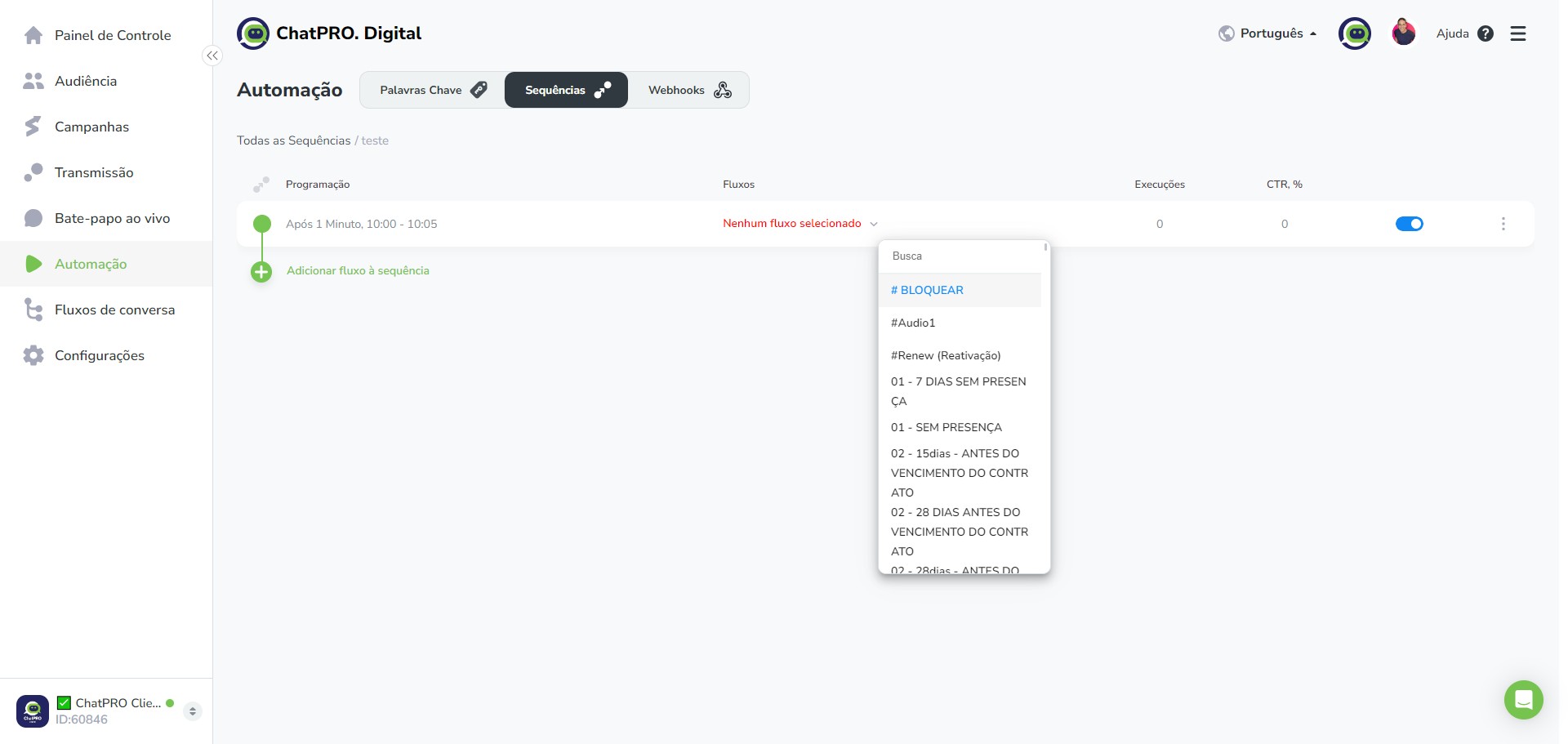Open Ajuda help link
Screen dimensions: 1568x744
click(1452, 33)
